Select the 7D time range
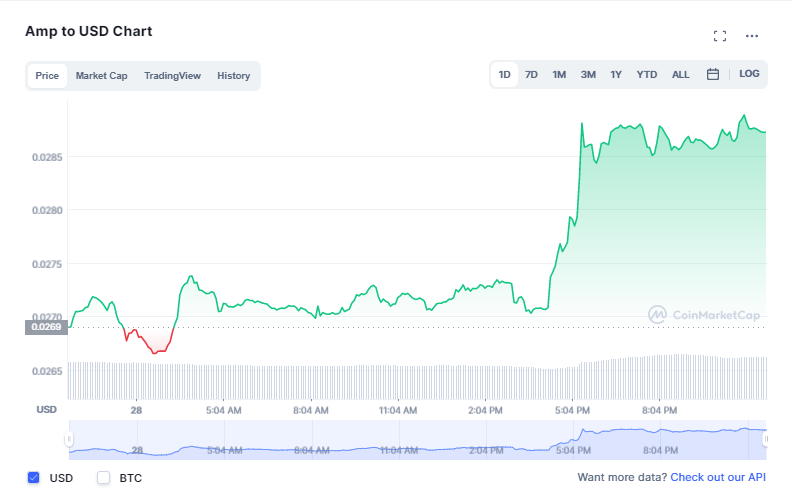 coord(531,75)
